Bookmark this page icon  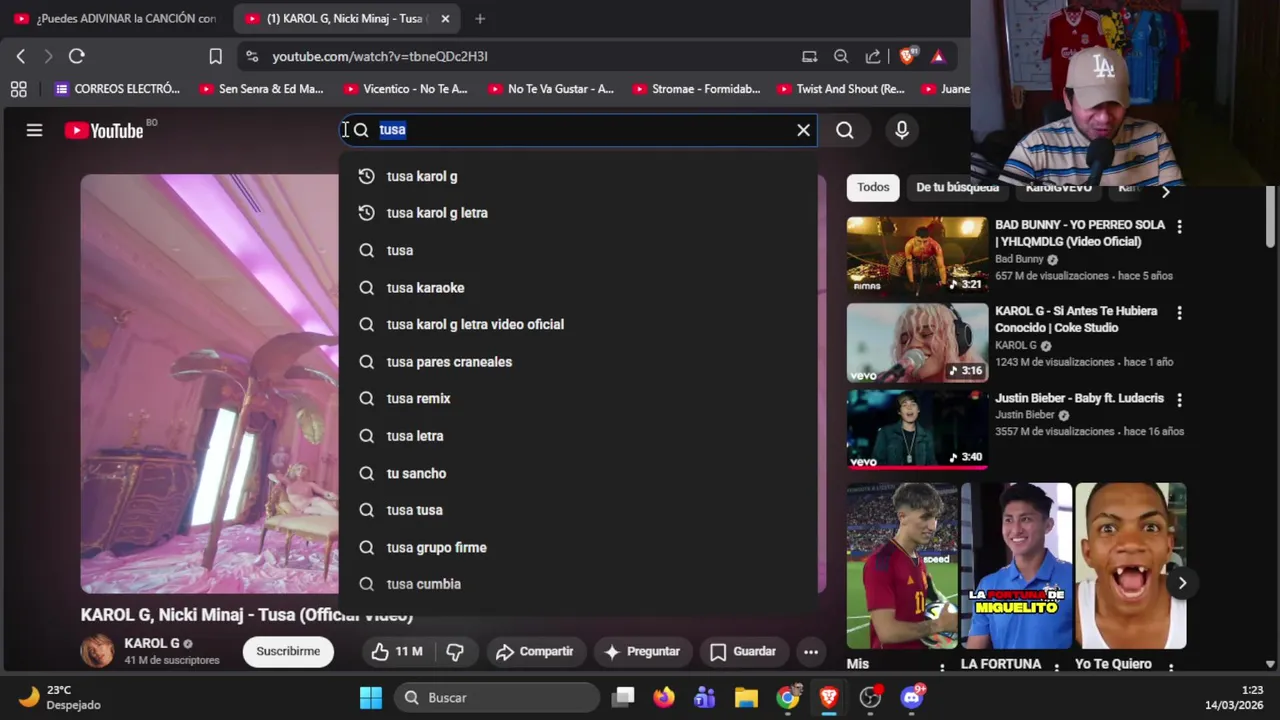[x=215, y=57]
